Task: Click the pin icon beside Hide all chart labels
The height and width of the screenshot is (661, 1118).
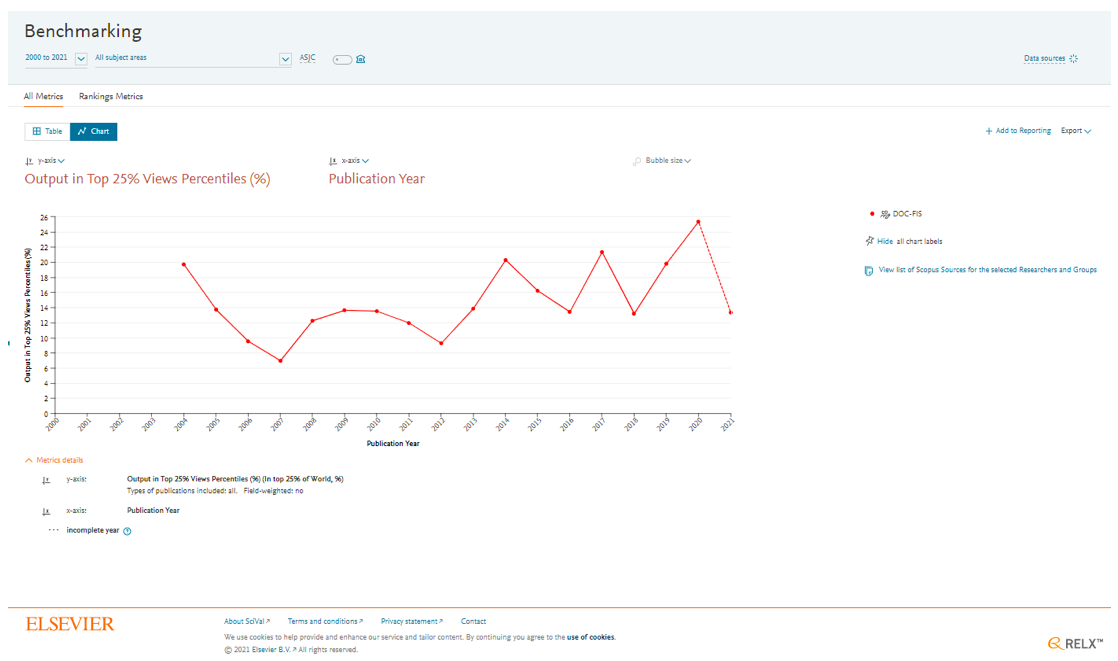Action: click(x=869, y=241)
